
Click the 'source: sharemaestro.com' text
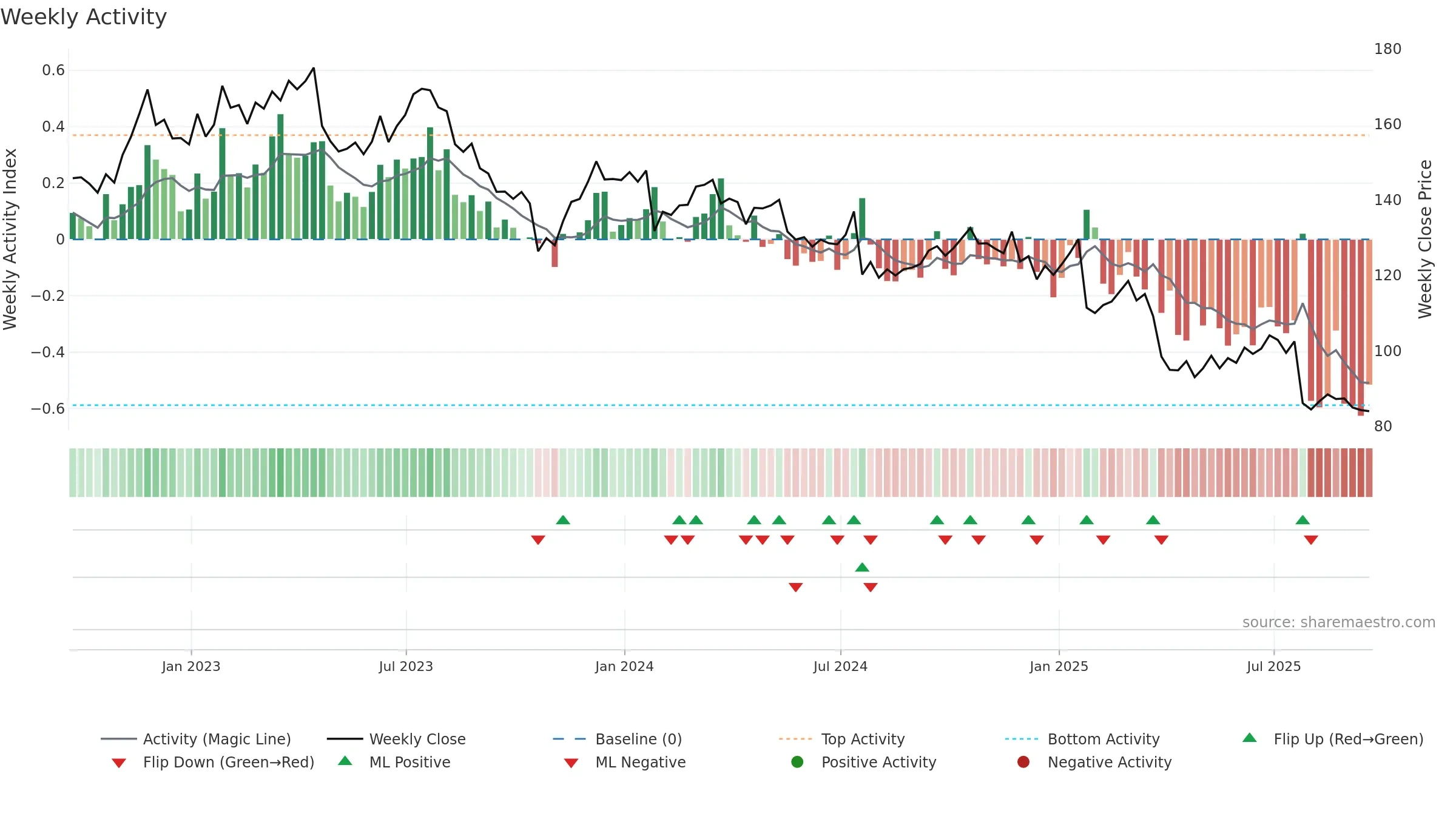[x=1339, y=622]
